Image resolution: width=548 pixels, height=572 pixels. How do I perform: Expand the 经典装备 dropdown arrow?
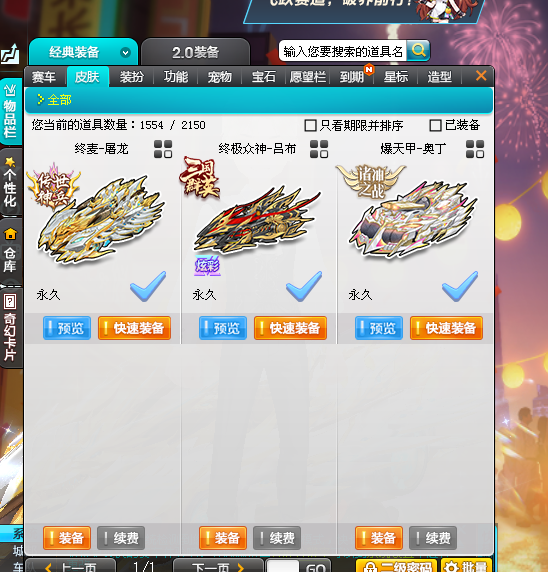pyautogui.click(x=125, y=53)
